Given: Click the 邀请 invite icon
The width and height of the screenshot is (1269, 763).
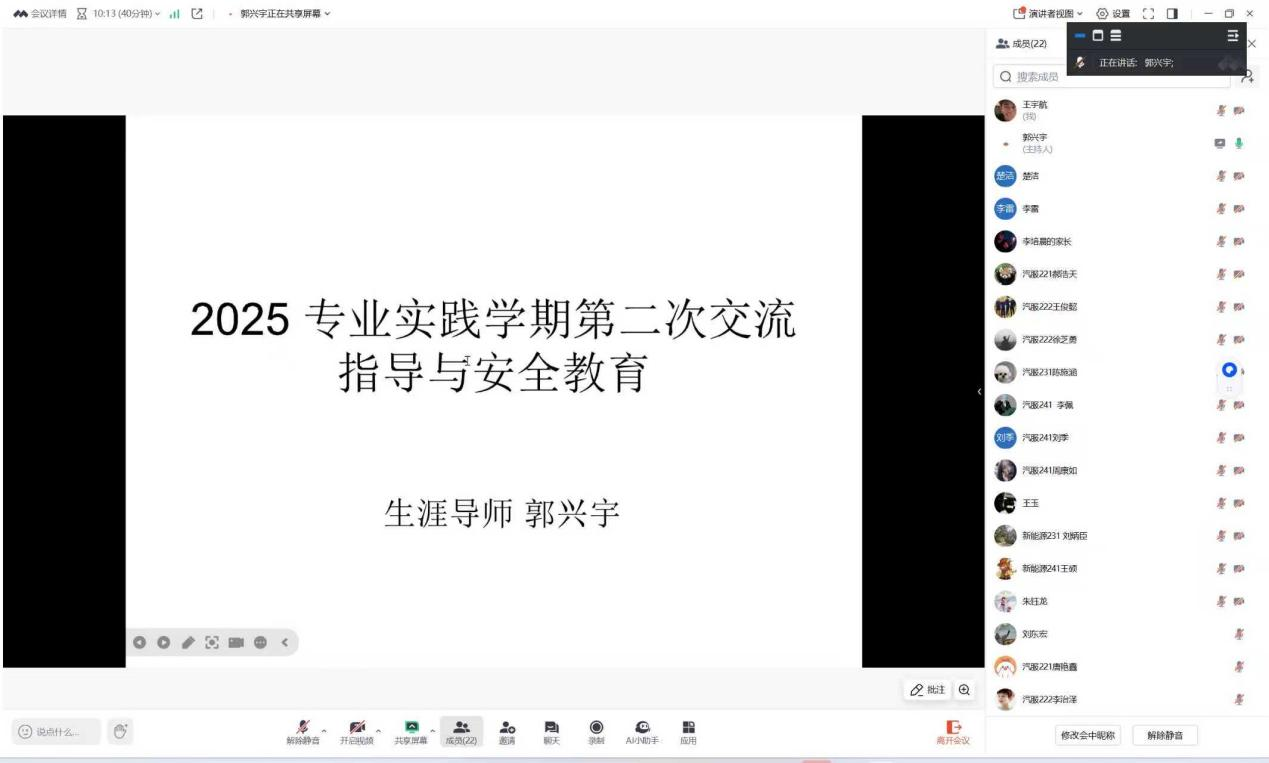Looking at the screenshot, I should tap(507, 732).
